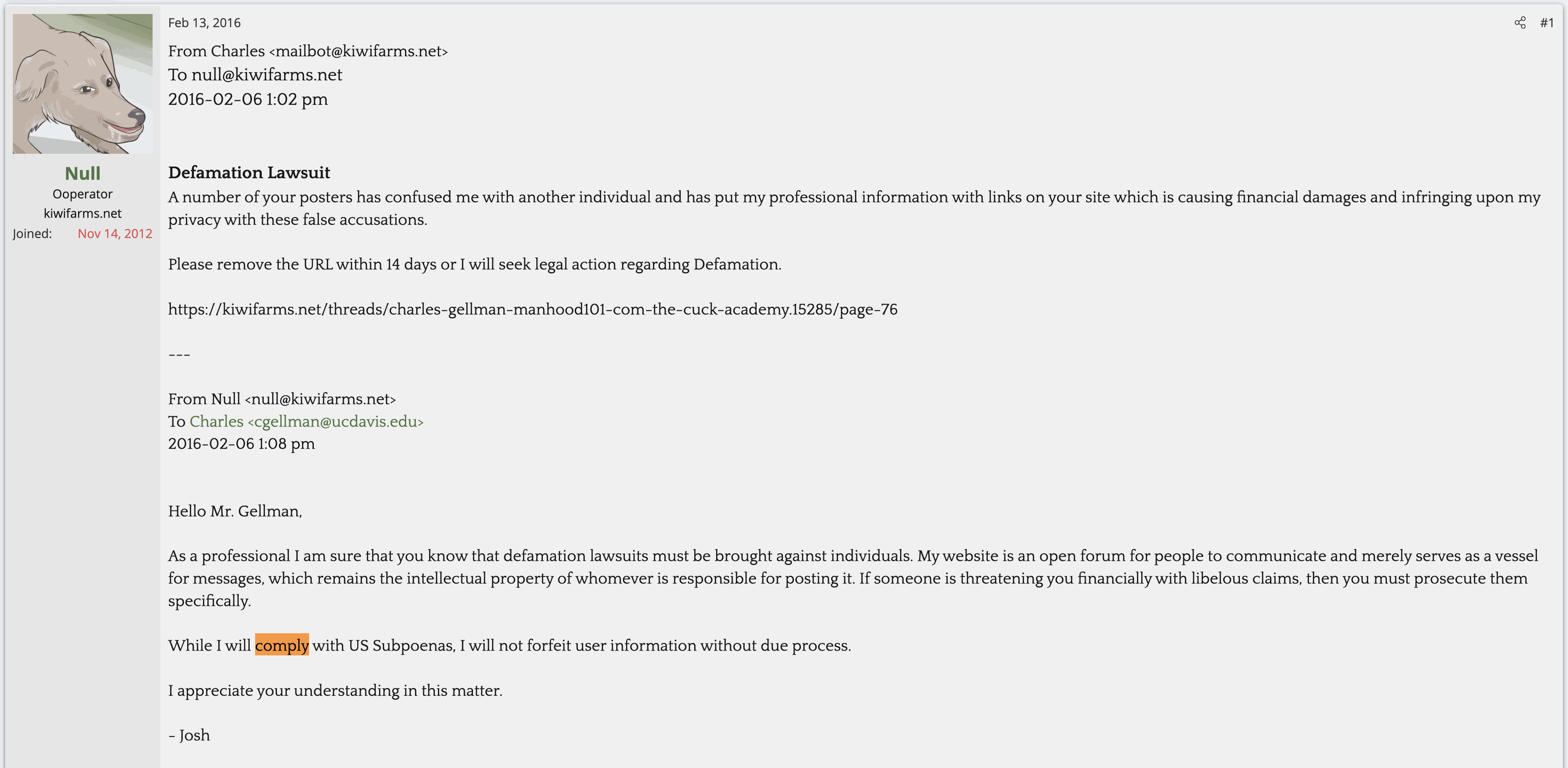Viewport: 1568px width, 768px height.
Task: Click the "To null@kiwifarms.net" recipient line
Action: 255,75
